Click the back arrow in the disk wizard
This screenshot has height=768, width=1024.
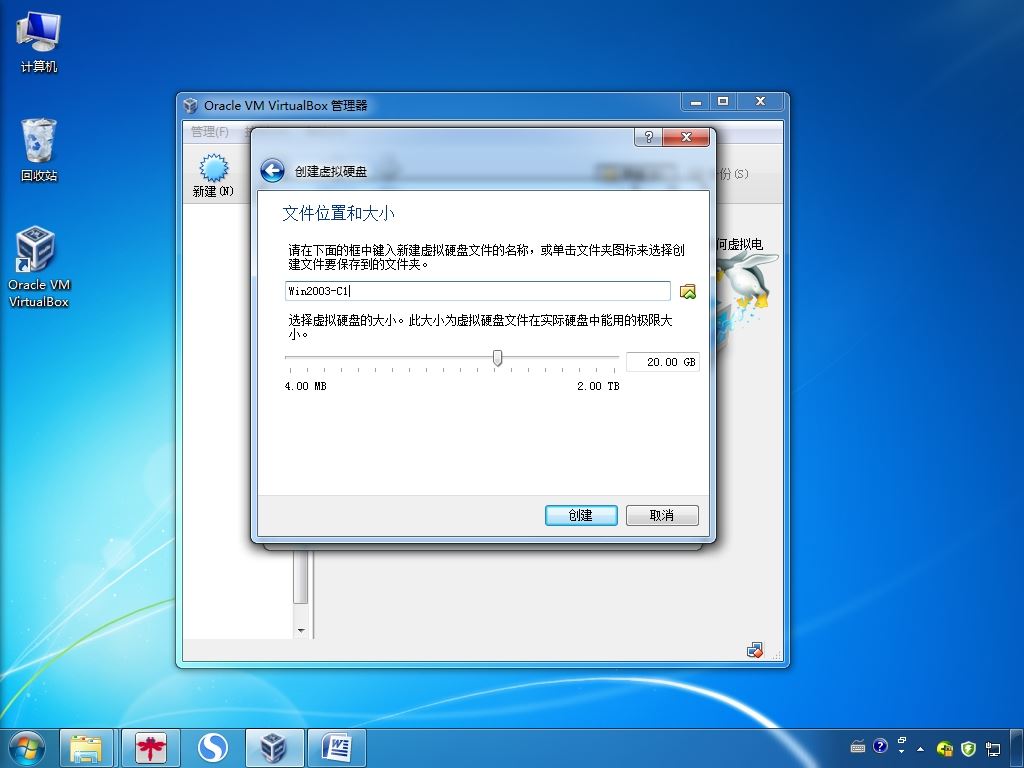tap(272, 171)
